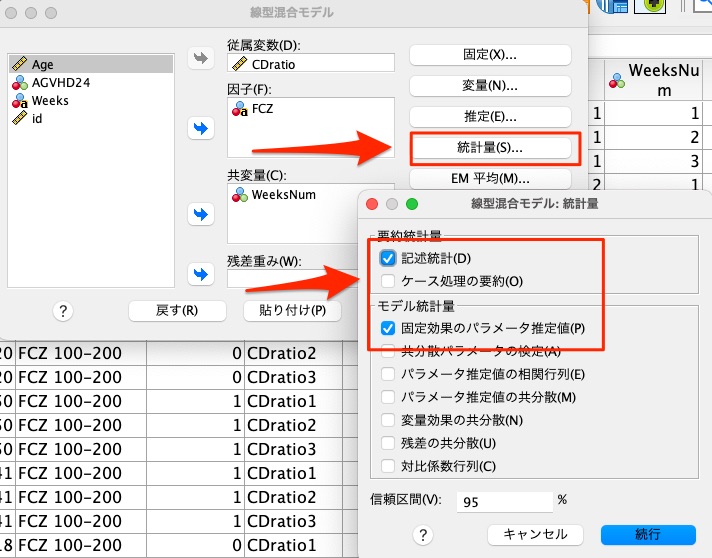This screenshot has height=558, width=712.
Task: Click blue arrow beside residual weight field
Action: point(203,272)
